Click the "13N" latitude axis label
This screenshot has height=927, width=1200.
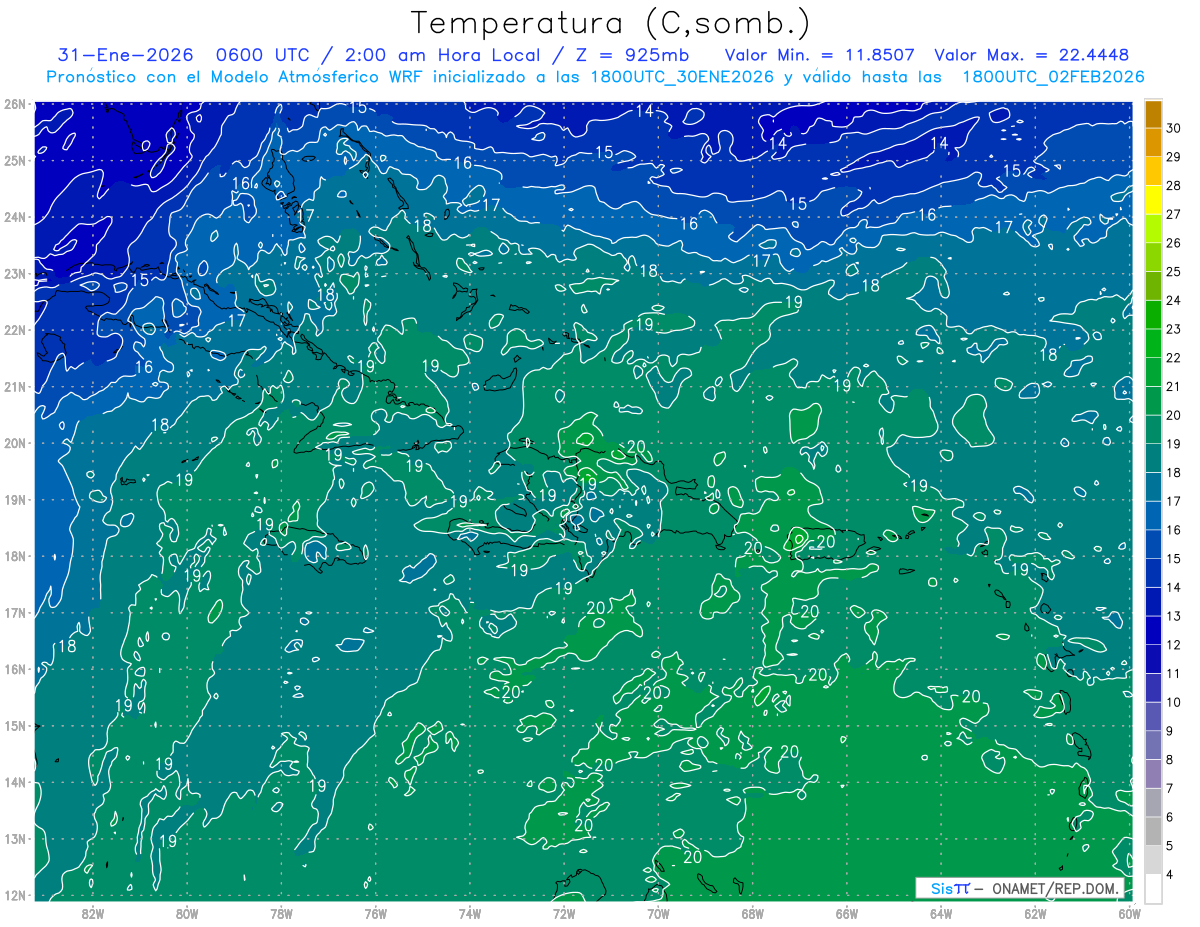pyautogui.click(x=15, y=838)
